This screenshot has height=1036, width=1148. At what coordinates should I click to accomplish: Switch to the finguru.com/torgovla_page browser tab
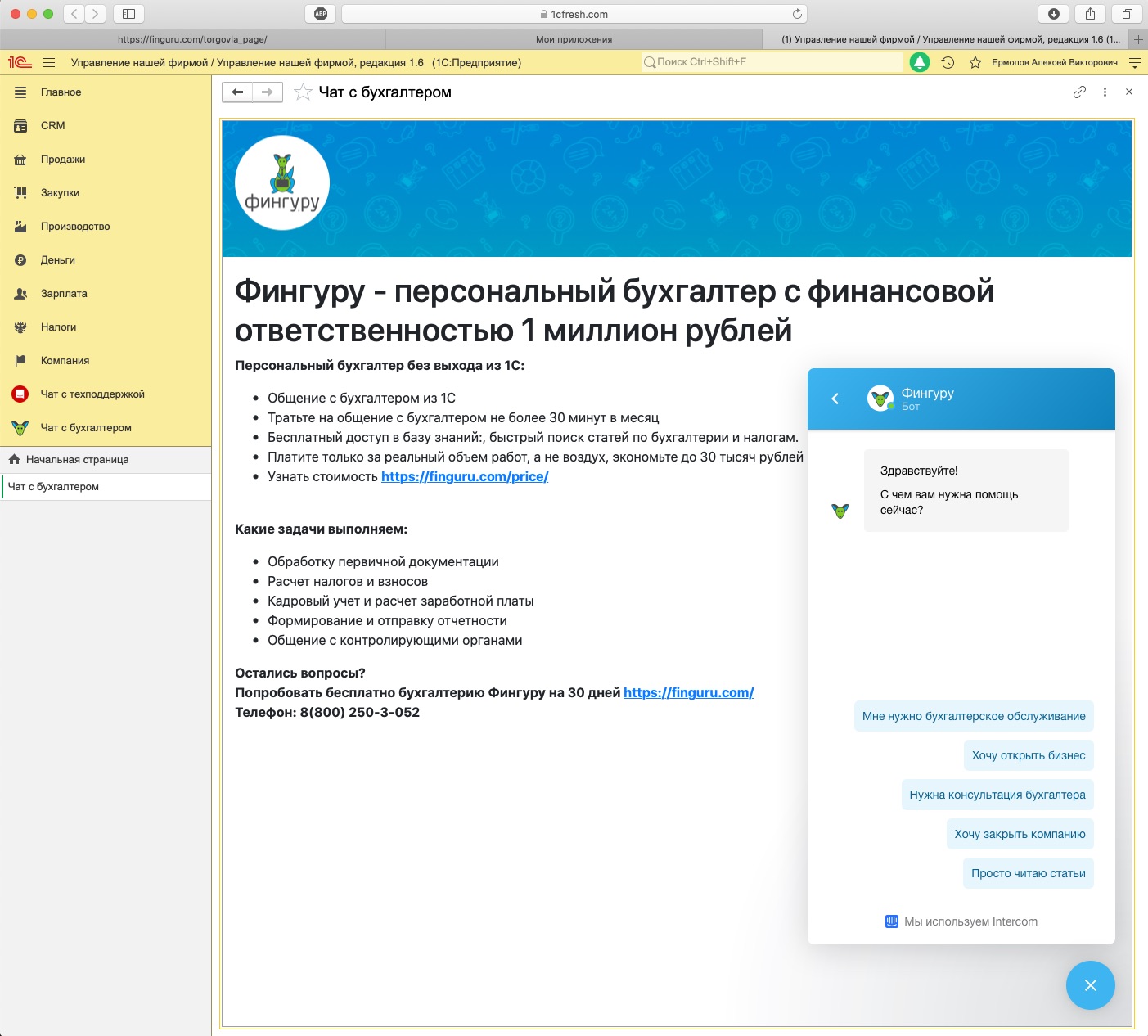point(192,39)
